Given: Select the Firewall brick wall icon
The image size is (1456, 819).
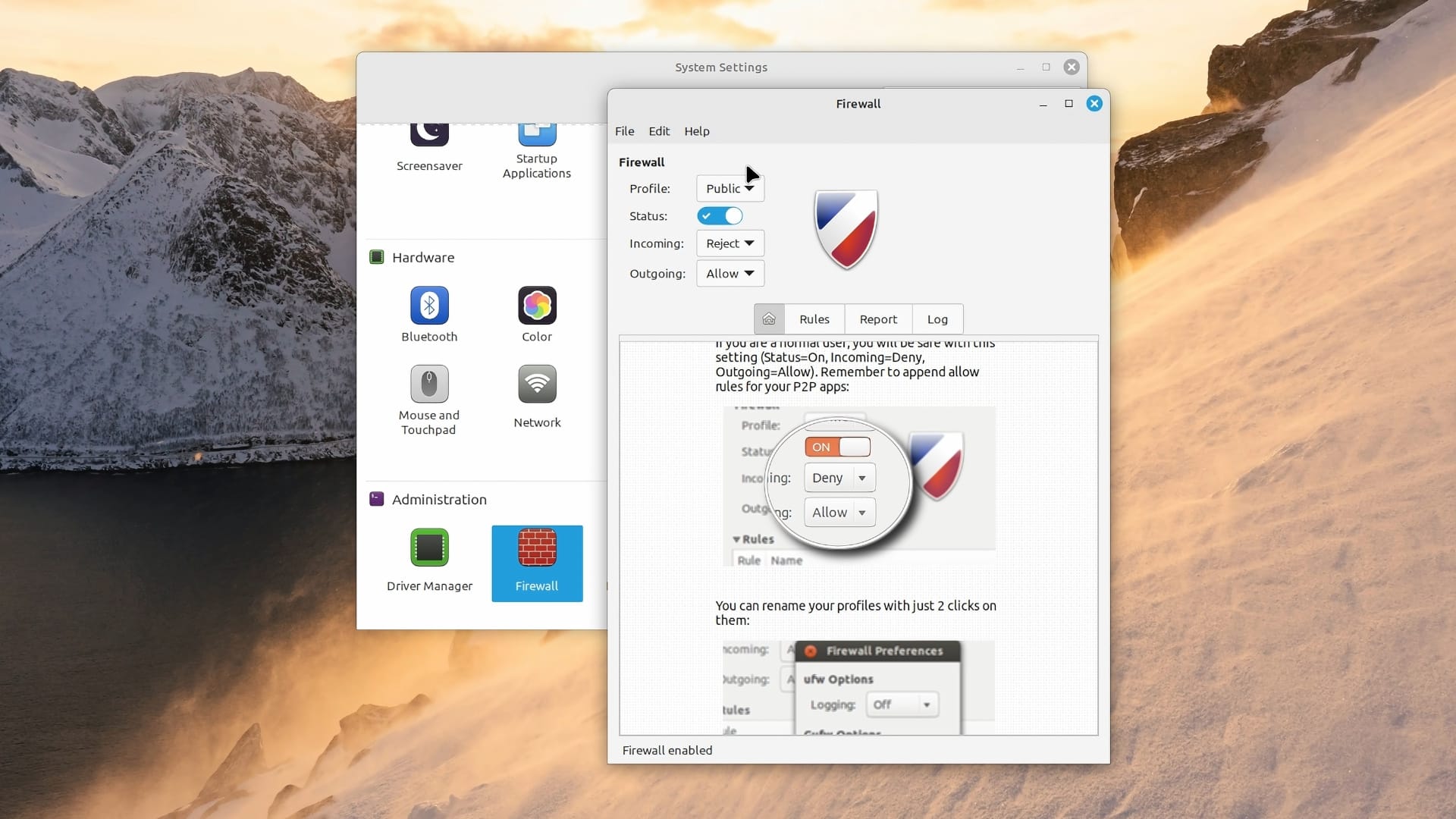Looking at the screenshot, I should (537, 548).
